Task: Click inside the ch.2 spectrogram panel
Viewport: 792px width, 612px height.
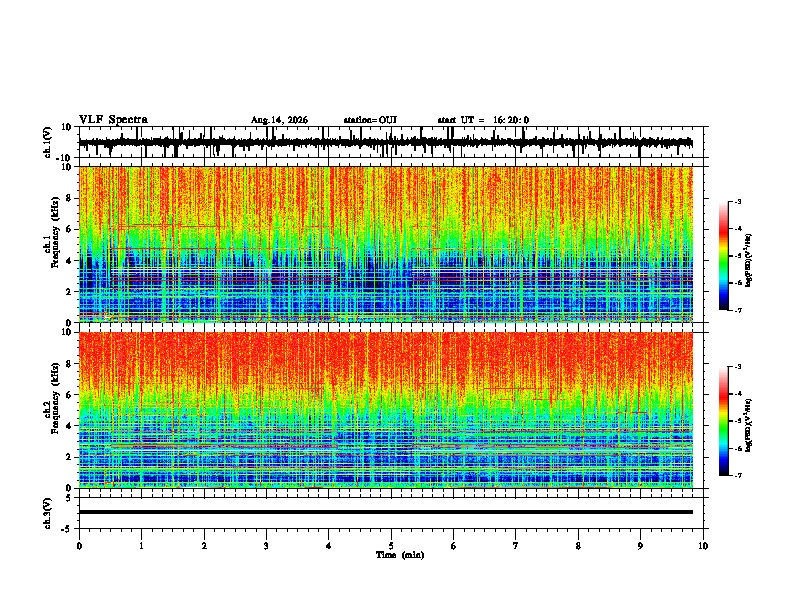Action: point(385,410)
